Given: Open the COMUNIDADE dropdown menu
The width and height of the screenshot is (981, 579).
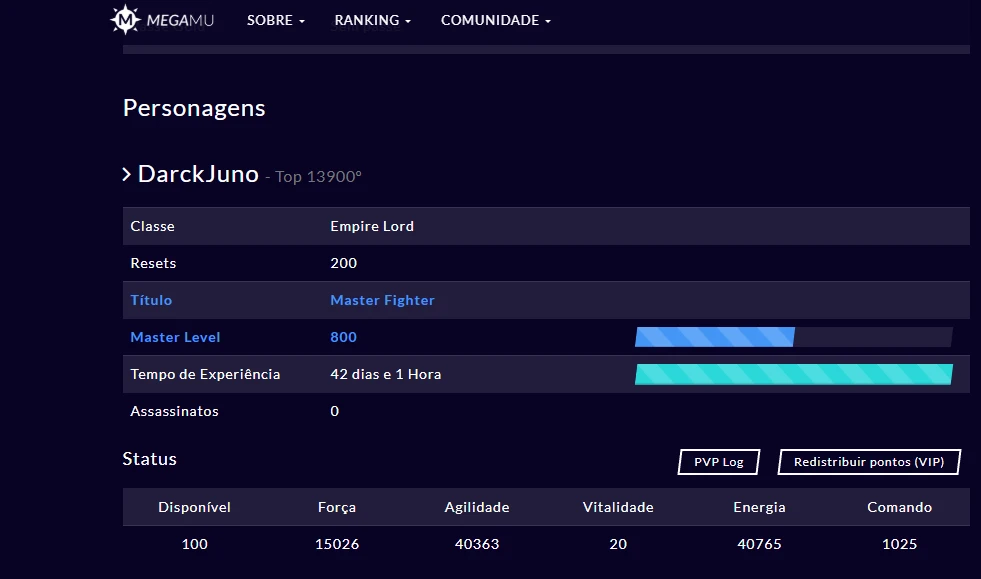Looking at the screenshot, I should (x=495, y=20).
